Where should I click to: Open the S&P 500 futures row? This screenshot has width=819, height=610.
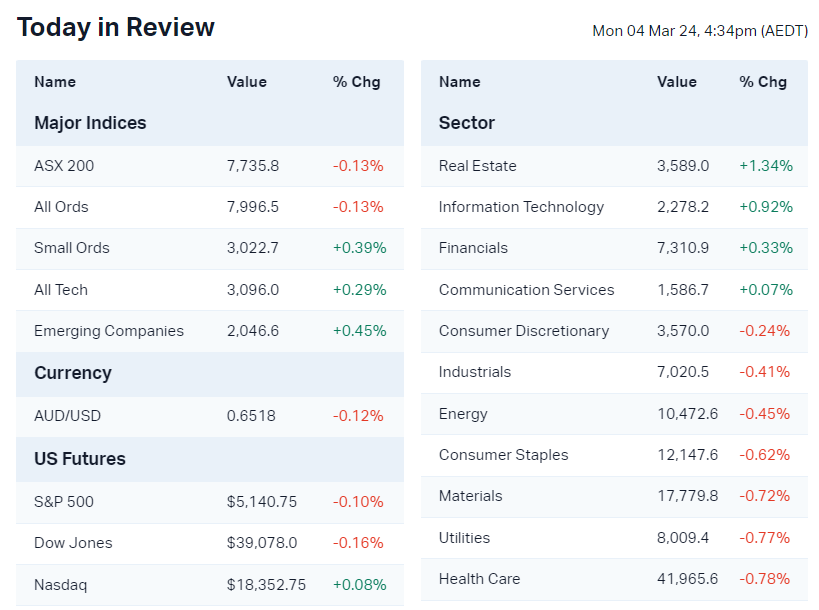[x=64, y=502]
